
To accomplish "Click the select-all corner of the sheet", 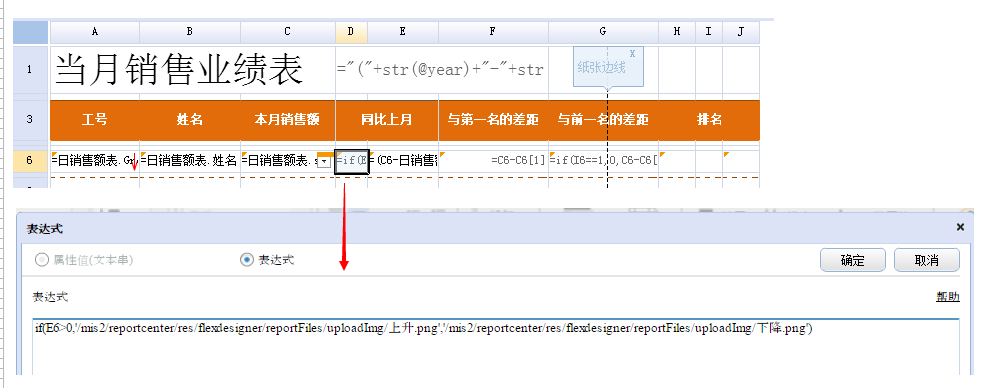I will (30, 31).
